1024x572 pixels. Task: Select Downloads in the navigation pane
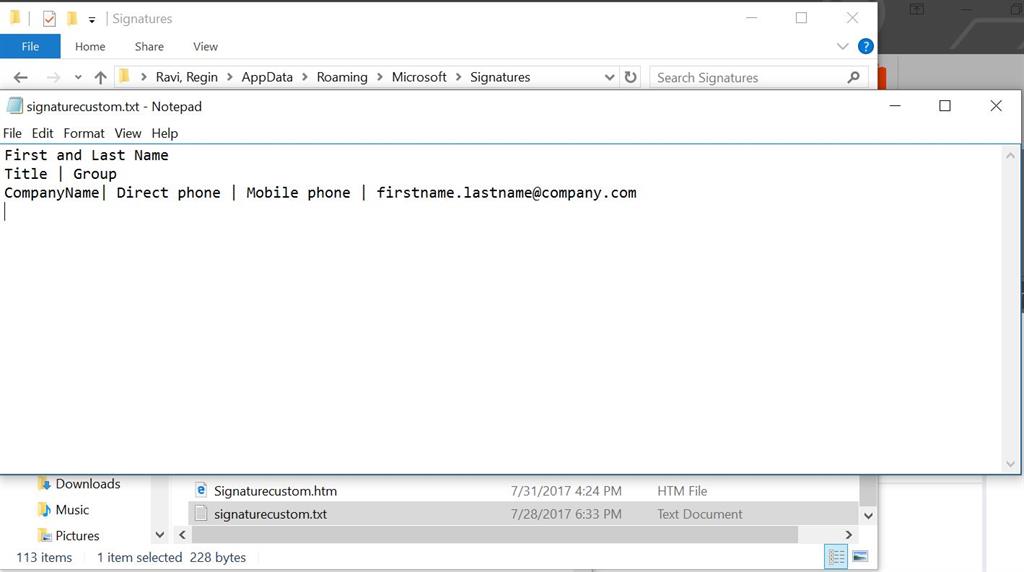pos(88,484)
